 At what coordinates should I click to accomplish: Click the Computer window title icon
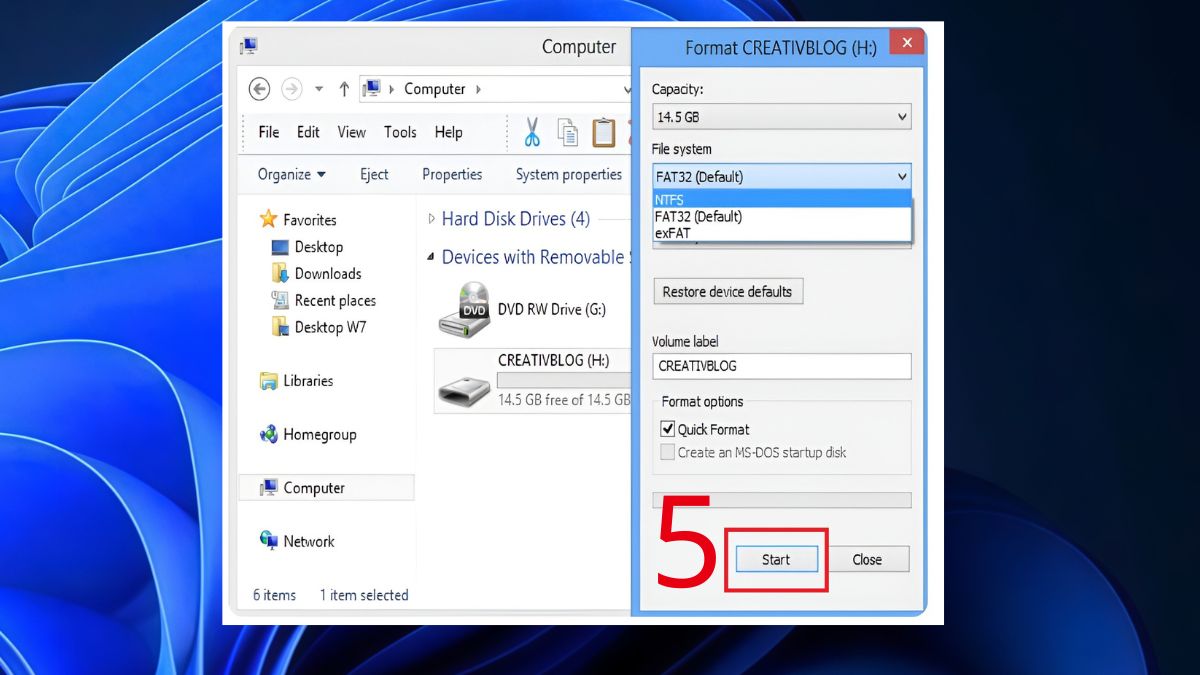click(x=249, y=46)
